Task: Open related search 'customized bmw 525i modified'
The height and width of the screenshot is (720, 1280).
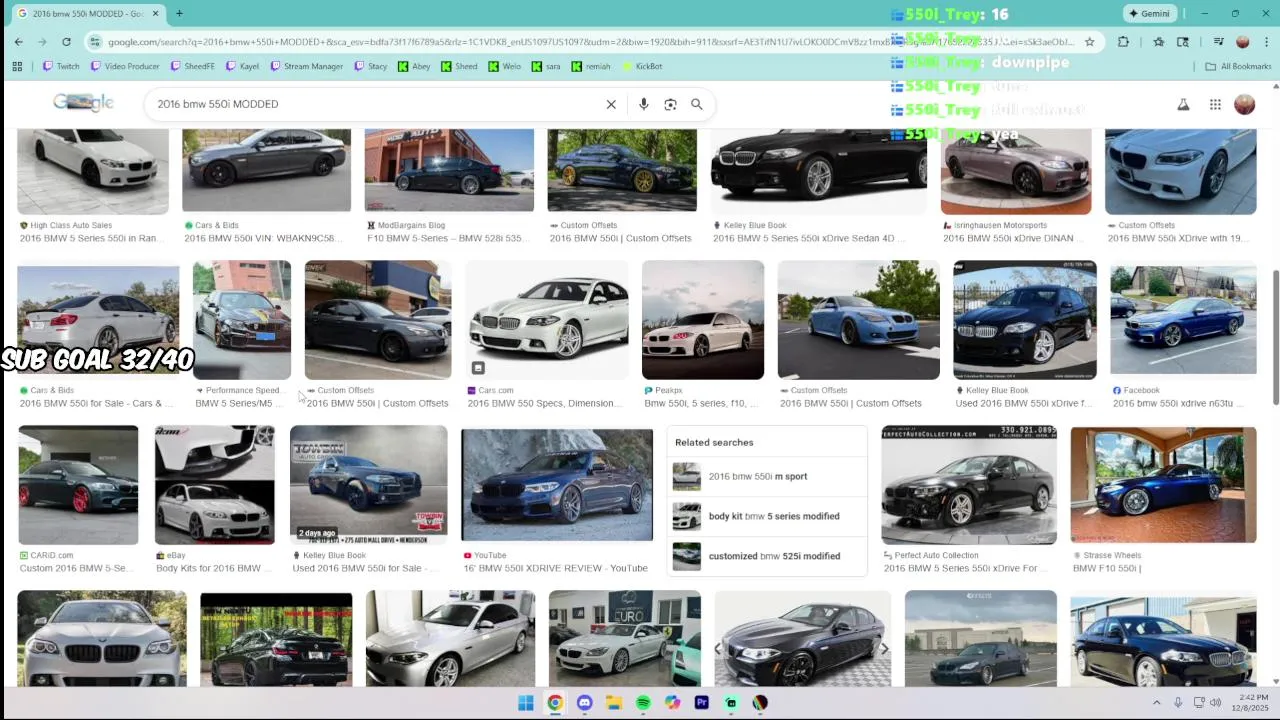Action: tap(767, 556)
